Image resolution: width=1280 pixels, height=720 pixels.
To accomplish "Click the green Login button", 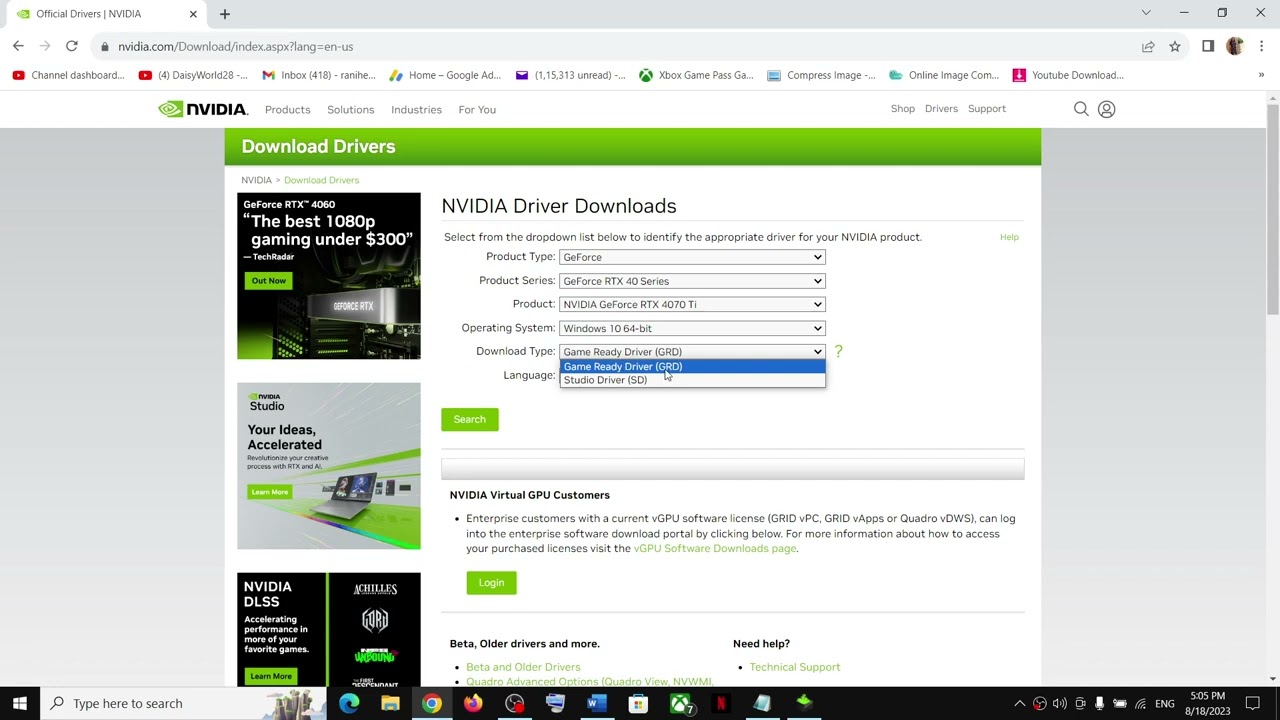I will pyautogui.click(x=491, y=582).
